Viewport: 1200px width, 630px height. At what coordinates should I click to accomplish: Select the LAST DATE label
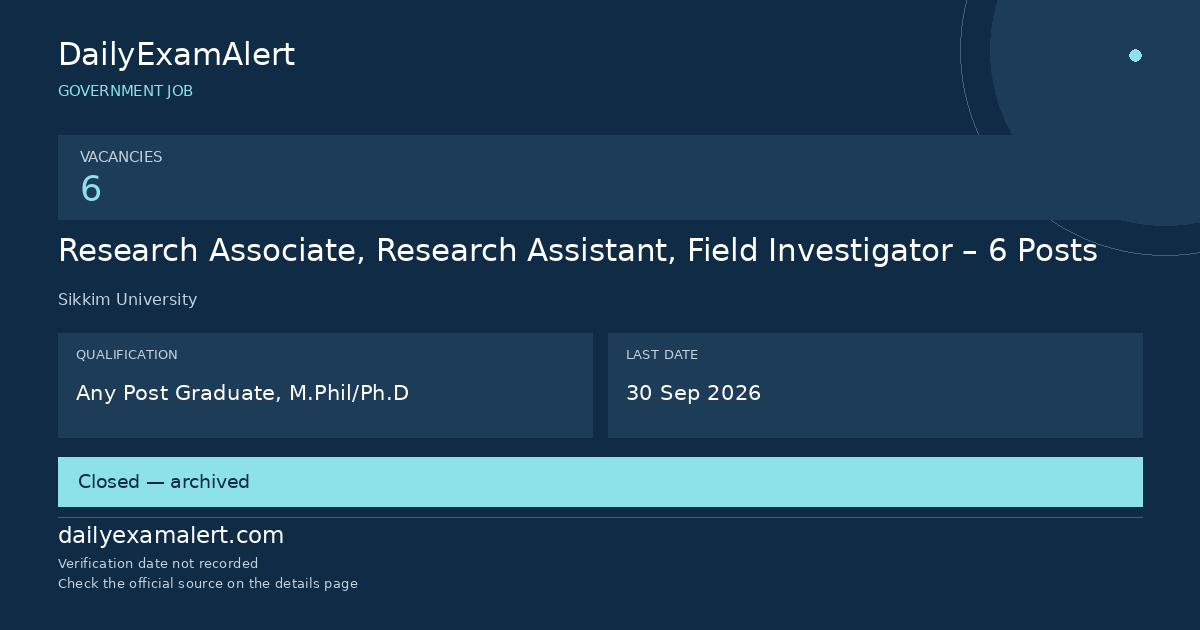coord(662,355)
